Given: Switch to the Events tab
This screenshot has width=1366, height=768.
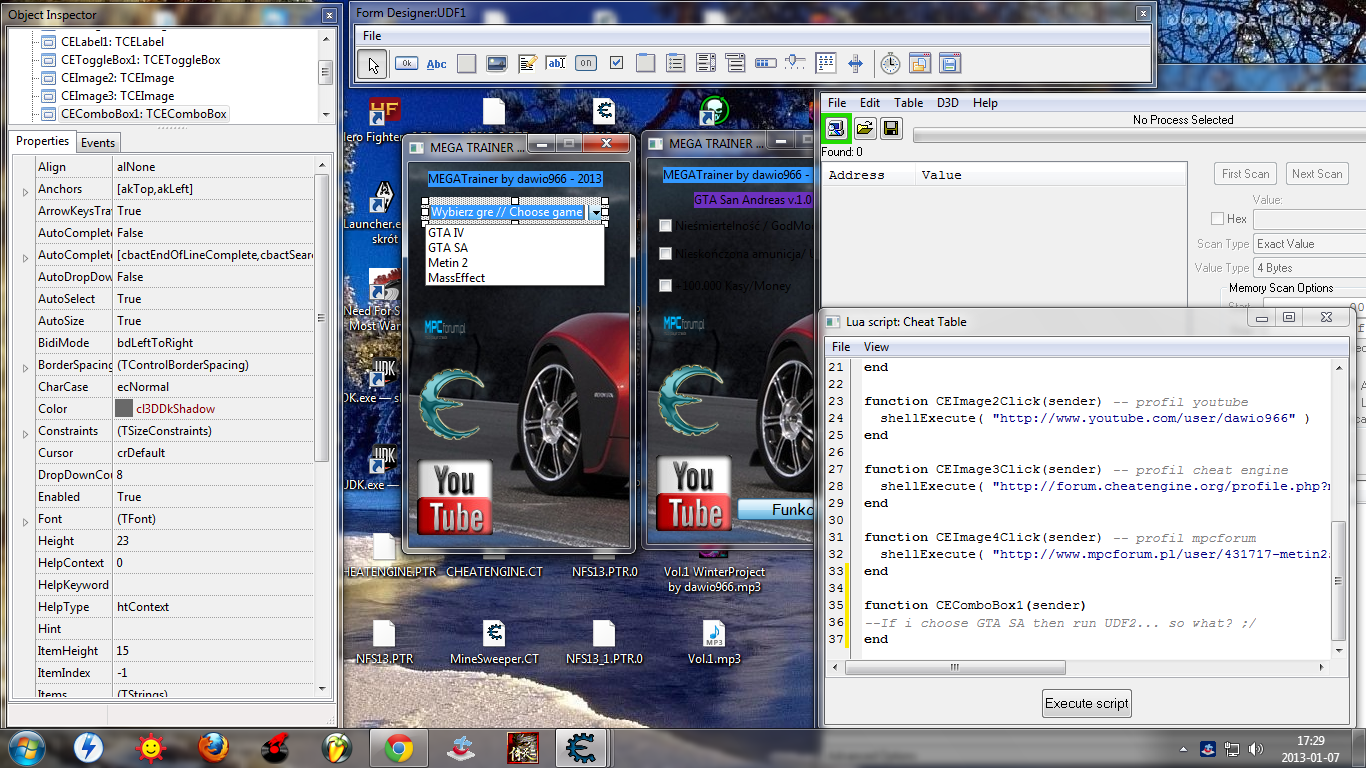Looking at the screenshot, I should point(98,143).
